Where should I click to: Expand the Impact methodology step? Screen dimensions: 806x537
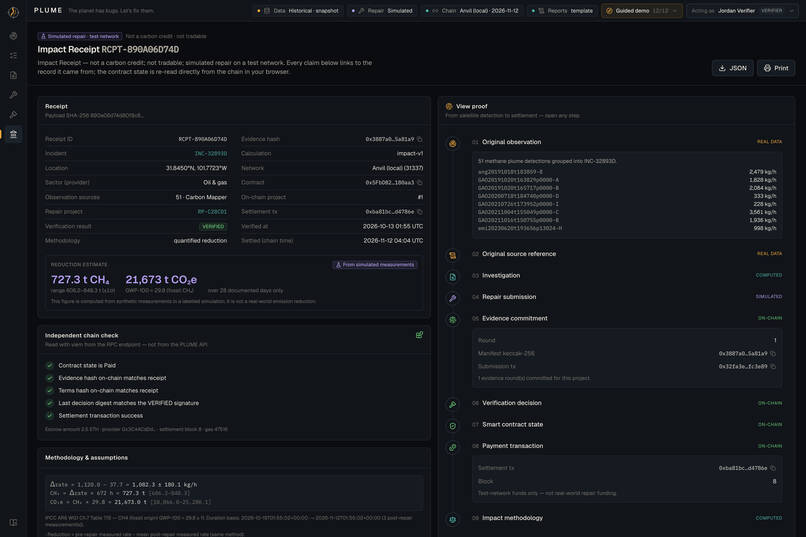(627, 519)
